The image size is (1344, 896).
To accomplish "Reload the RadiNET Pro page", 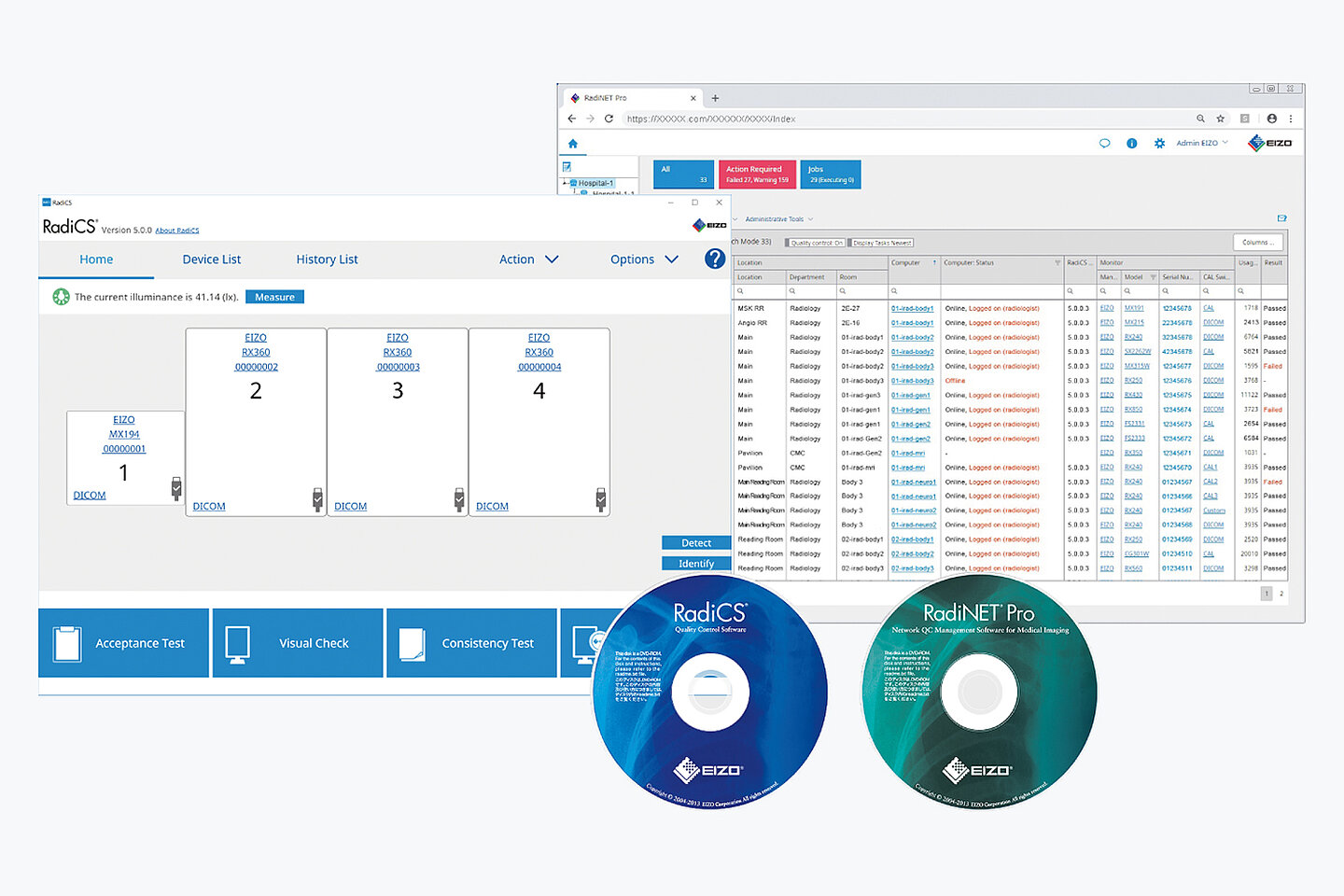I will [x=609, y=119].
